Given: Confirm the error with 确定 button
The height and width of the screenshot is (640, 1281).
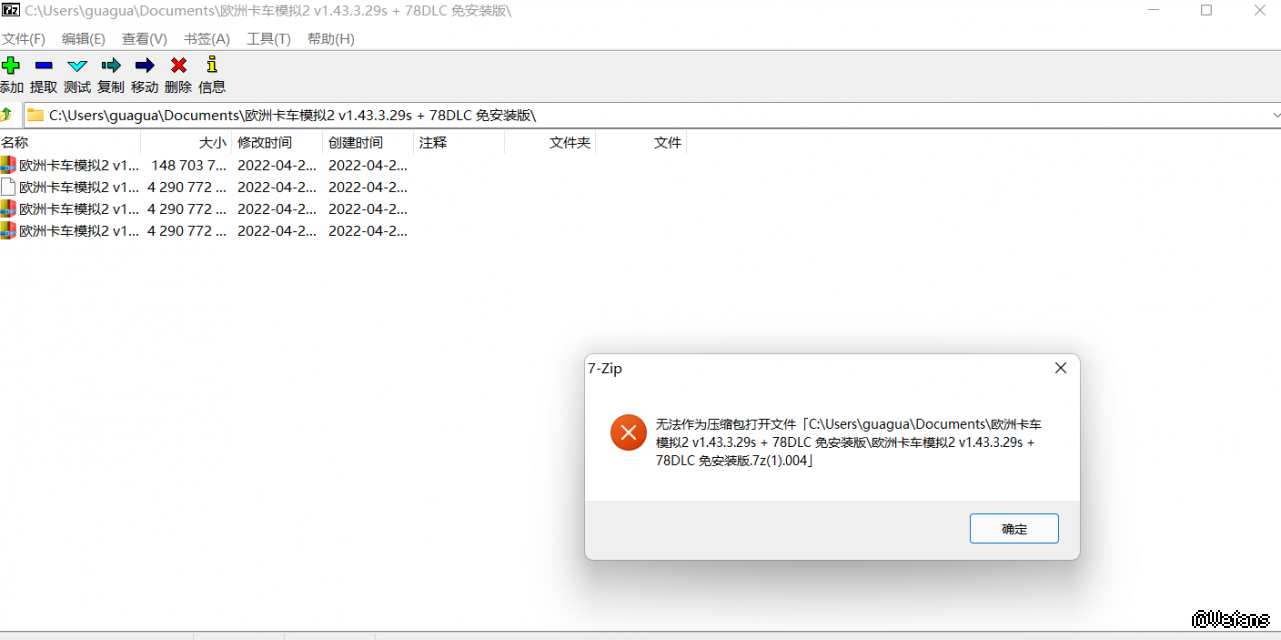Looking at the screenshot, I should [1014, 529].
